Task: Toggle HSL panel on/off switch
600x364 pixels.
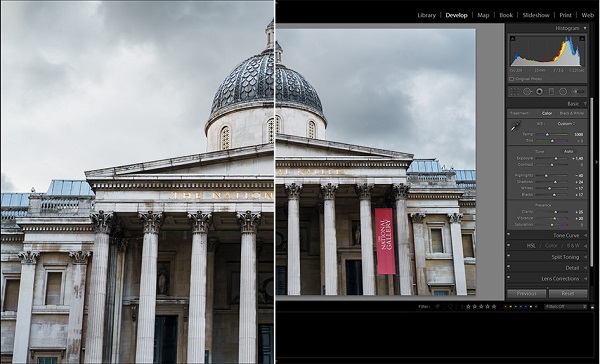Action: click(x=509, y=245)
